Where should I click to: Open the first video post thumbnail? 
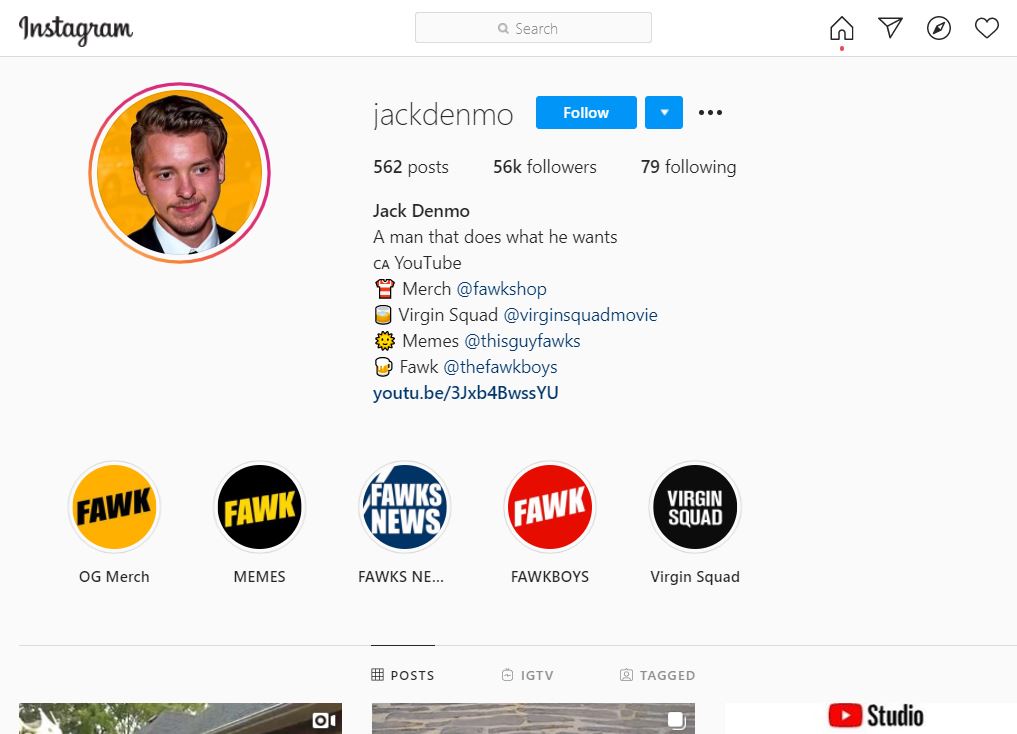[x=180, y=718]
